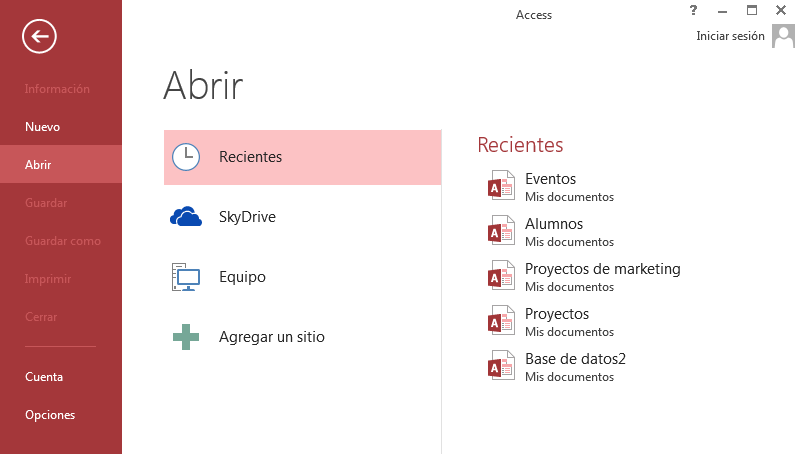Image resolution: width=795 pixels, height=454 pixels.
Task: Open Opciones in the sidebar
Action: [50, 415]
